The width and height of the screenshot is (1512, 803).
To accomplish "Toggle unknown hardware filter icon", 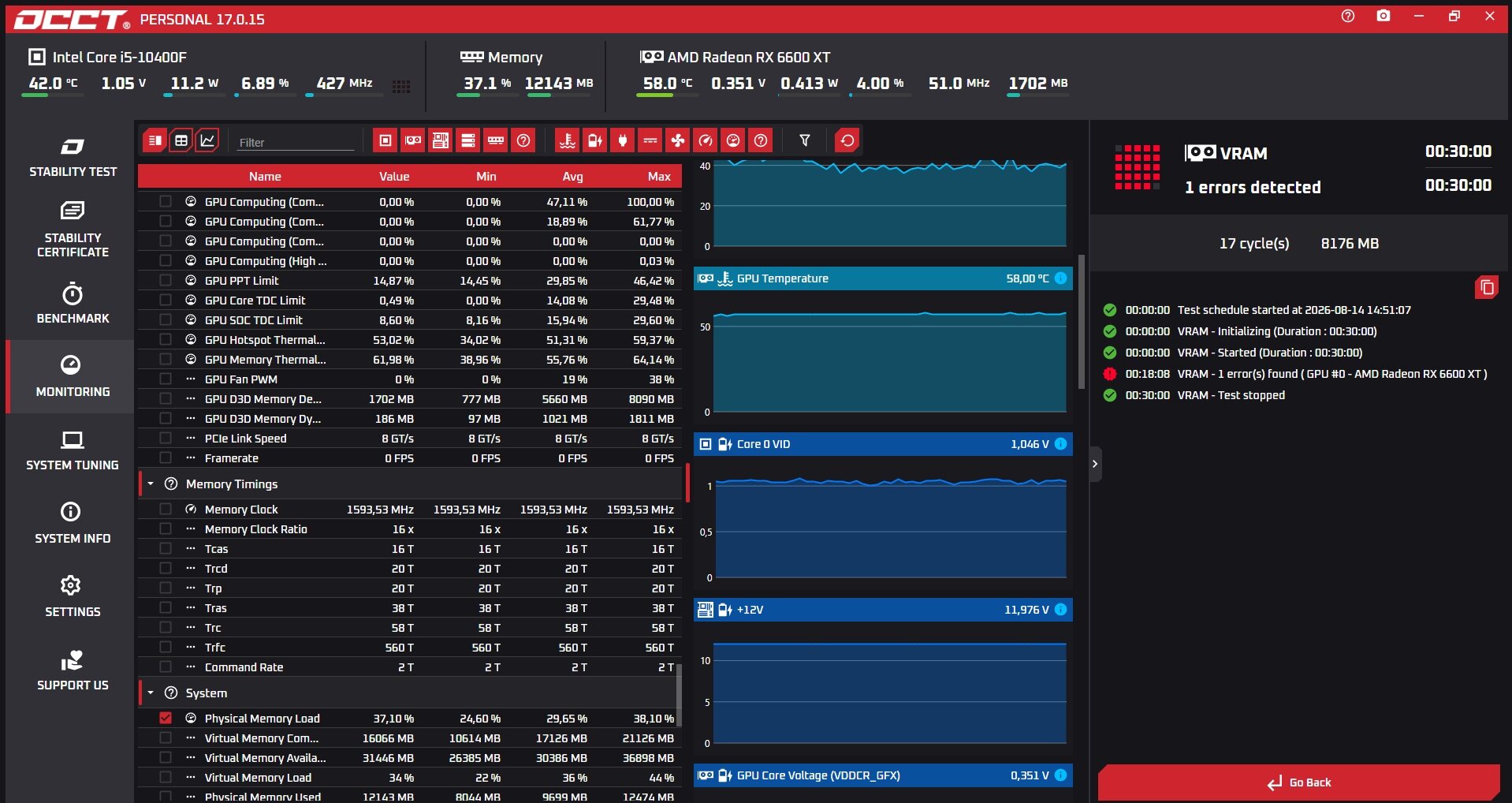I will click(x=523, y=140).
